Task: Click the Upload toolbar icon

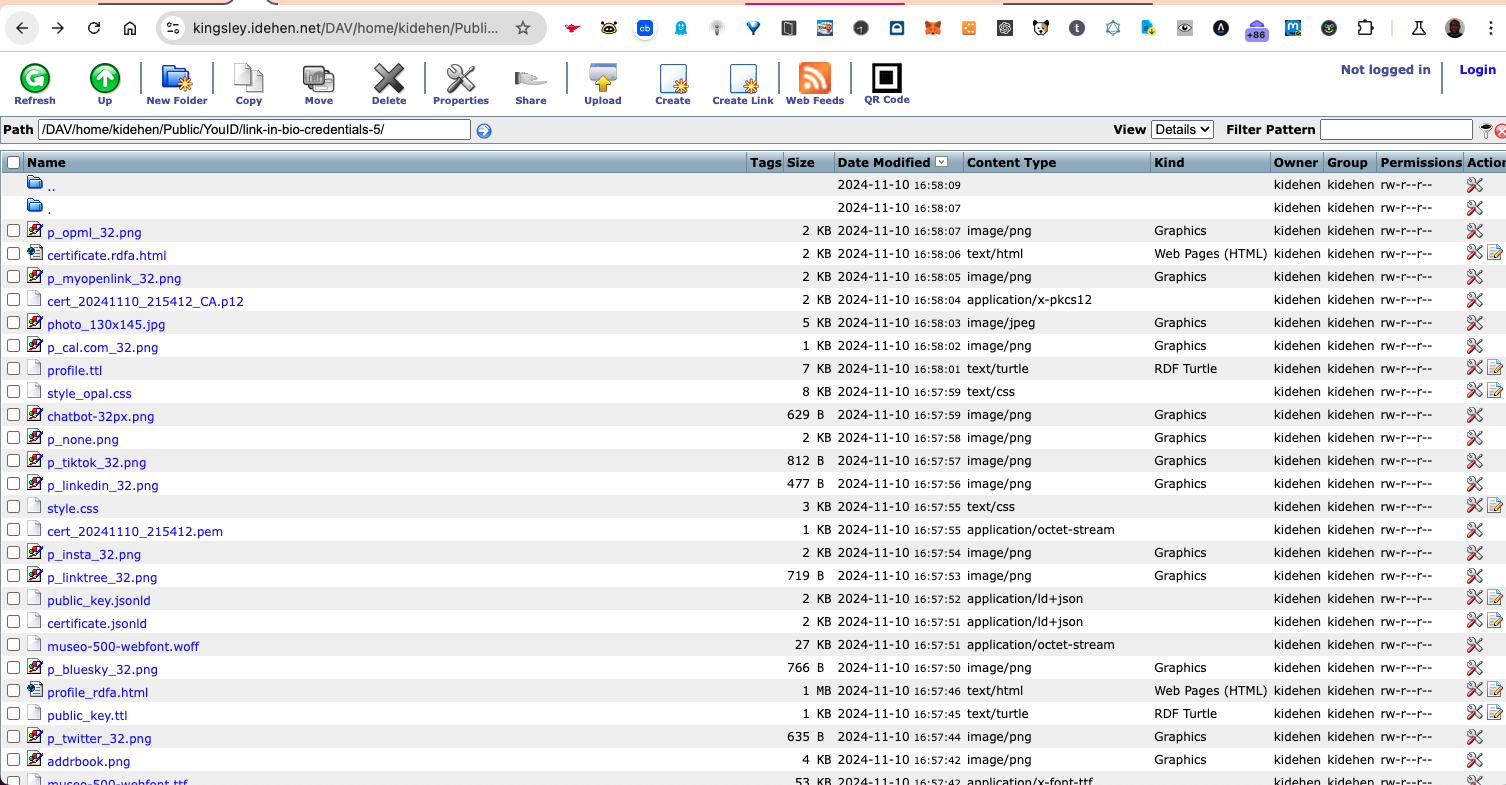Action: [x=603, y=84]
